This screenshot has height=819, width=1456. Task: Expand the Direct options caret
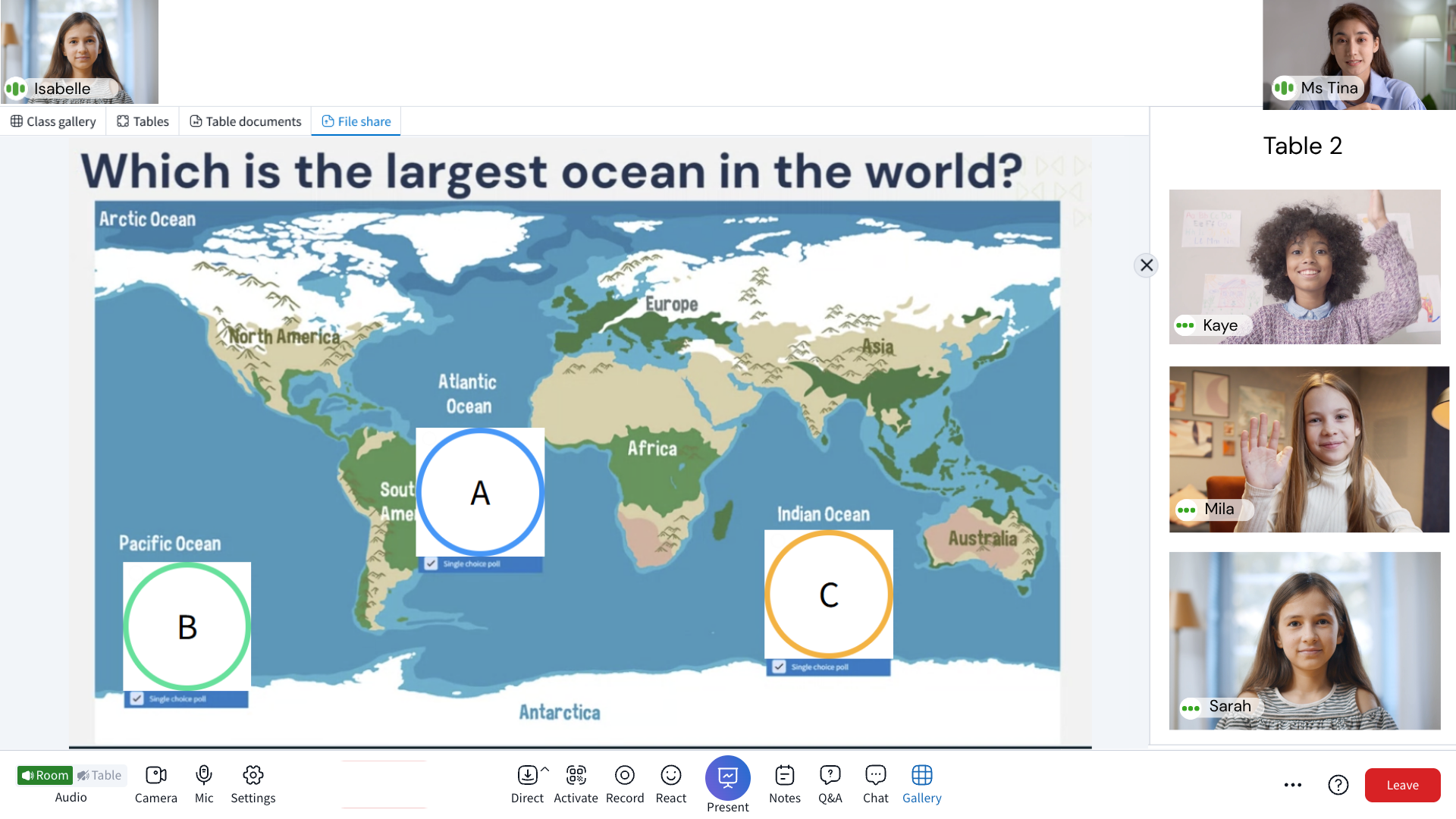click(544, 770)
